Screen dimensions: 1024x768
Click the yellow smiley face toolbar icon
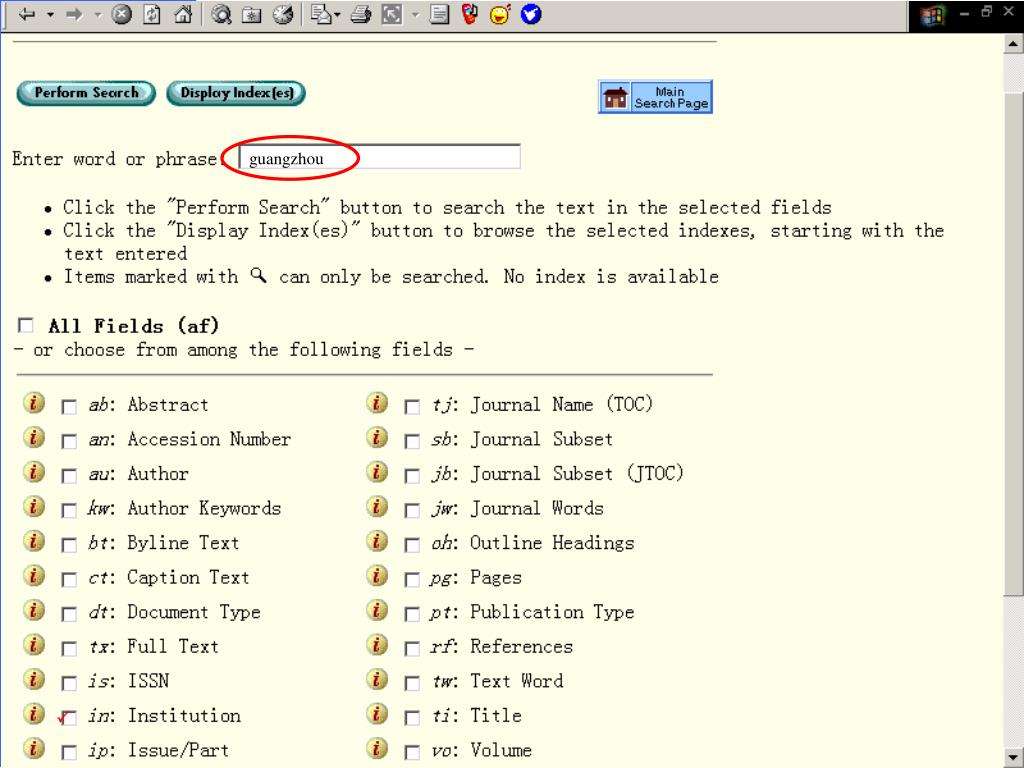click(x=500, y=14)
